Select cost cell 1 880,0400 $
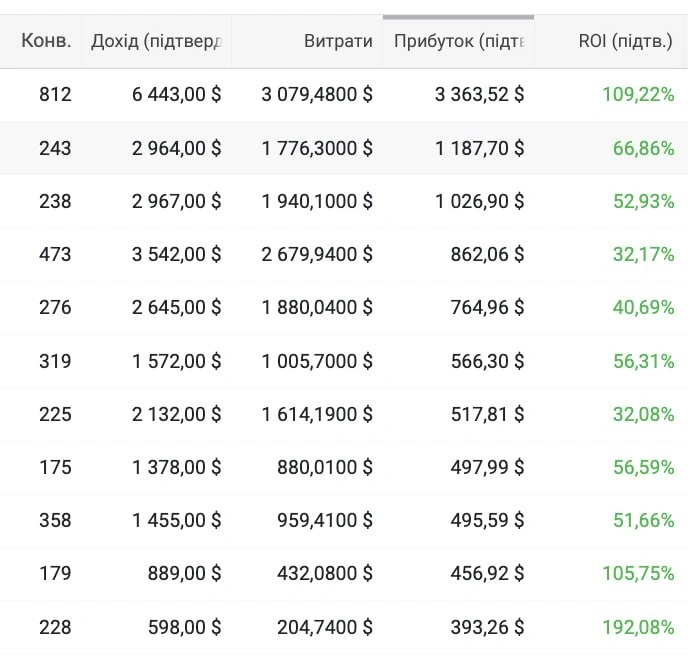The image size is (688, 655). pyautogui.click(x=317, y=308)
